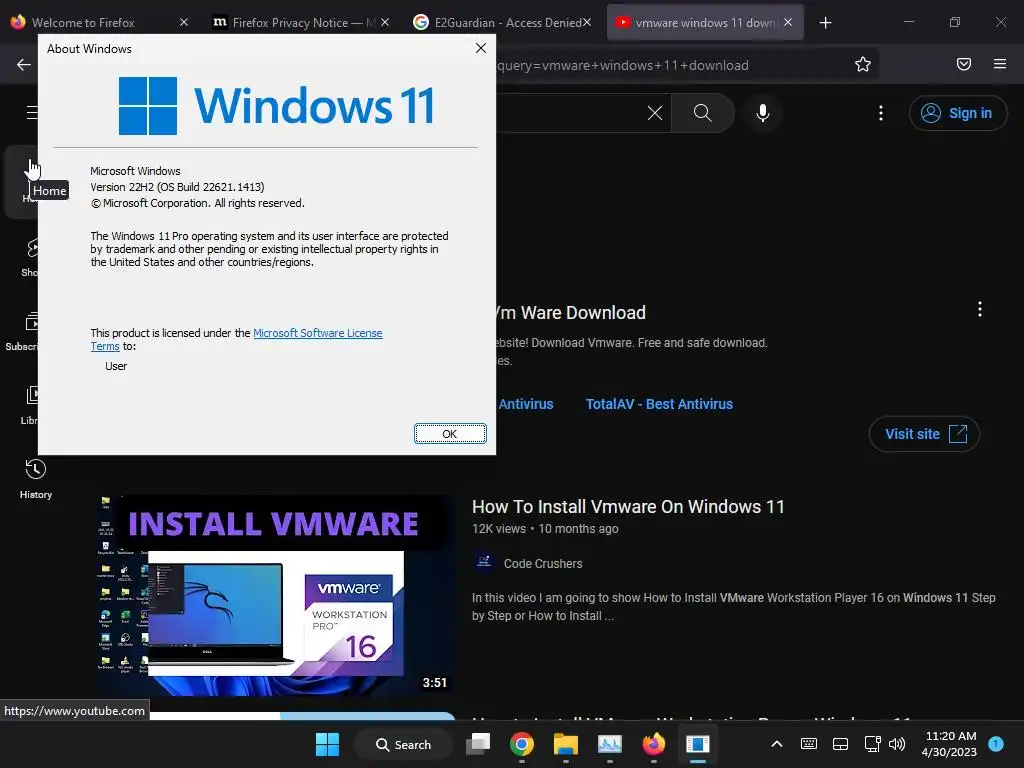1024x768 pixels.
Task: Show hidden system tray icons
Action: [776, 744]
